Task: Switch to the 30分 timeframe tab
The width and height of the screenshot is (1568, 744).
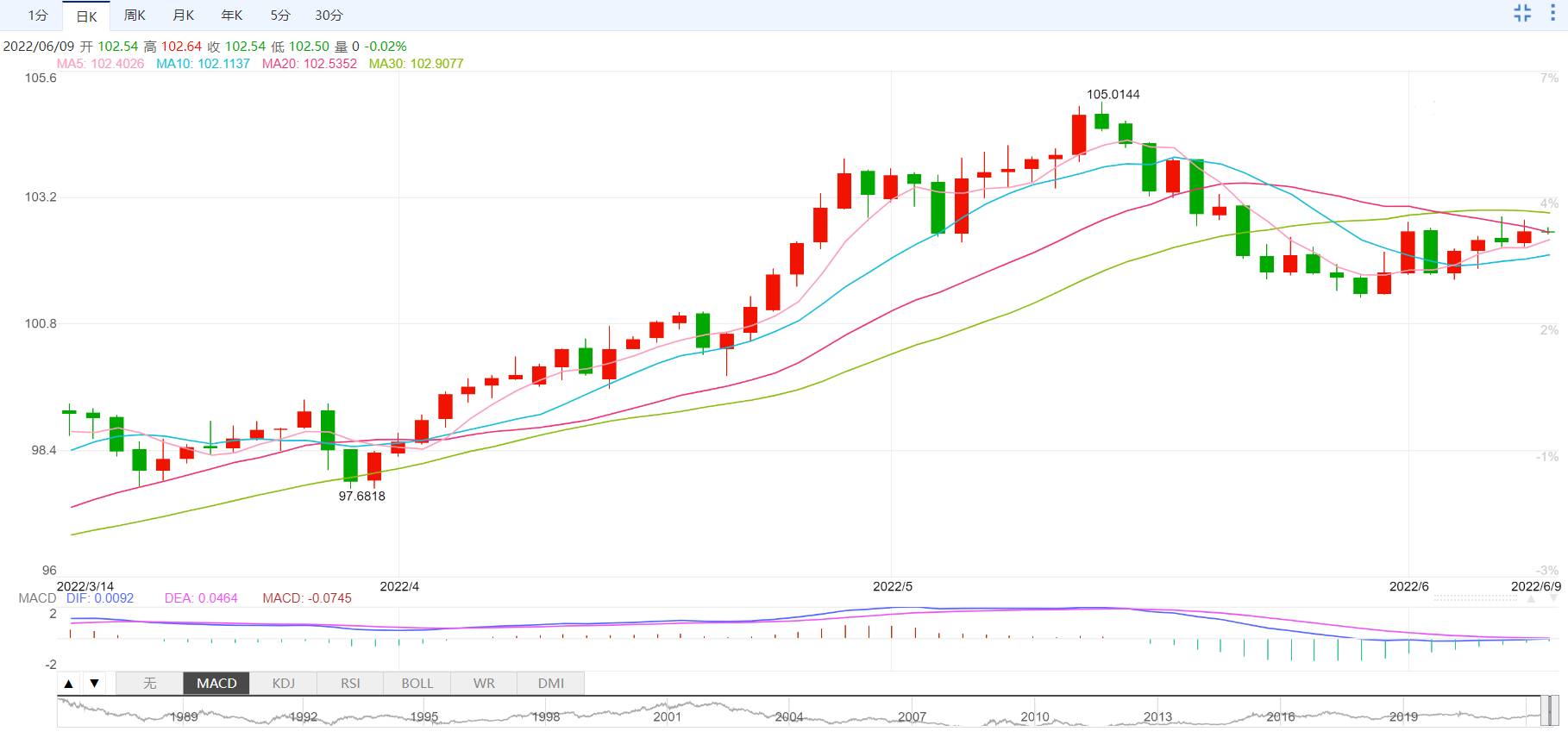Action: [328, 16]
